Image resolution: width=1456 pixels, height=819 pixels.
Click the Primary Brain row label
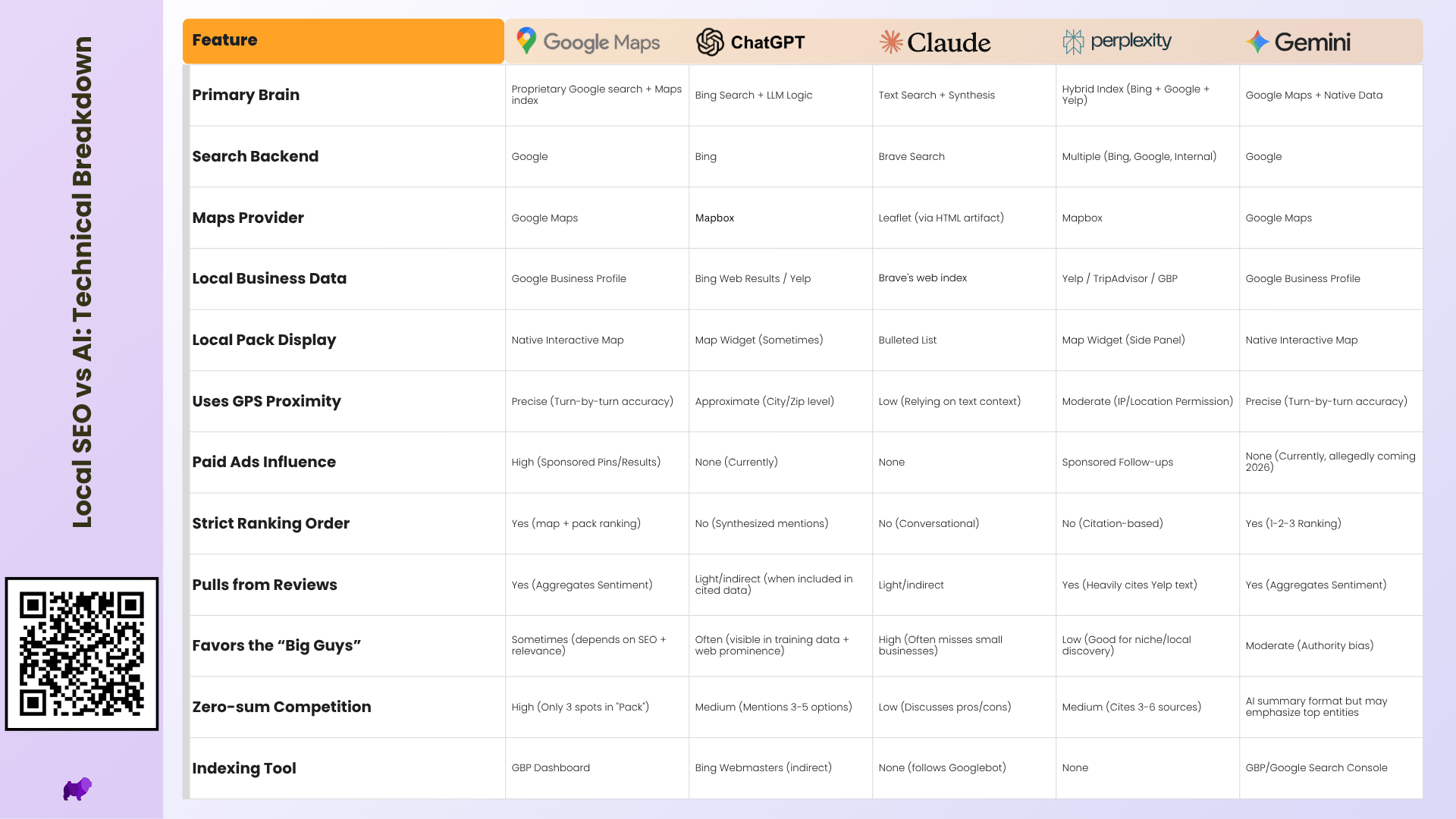pos(246,95)
